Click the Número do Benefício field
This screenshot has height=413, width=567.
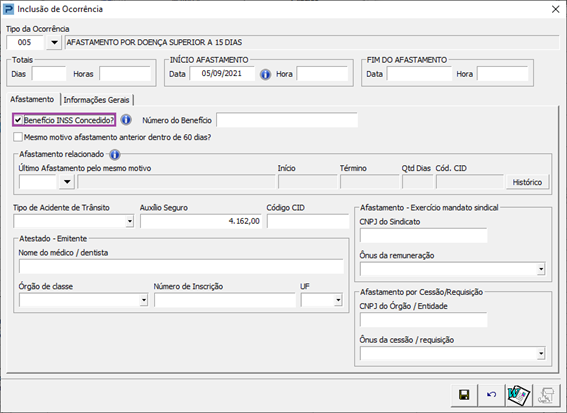point(287,120)
